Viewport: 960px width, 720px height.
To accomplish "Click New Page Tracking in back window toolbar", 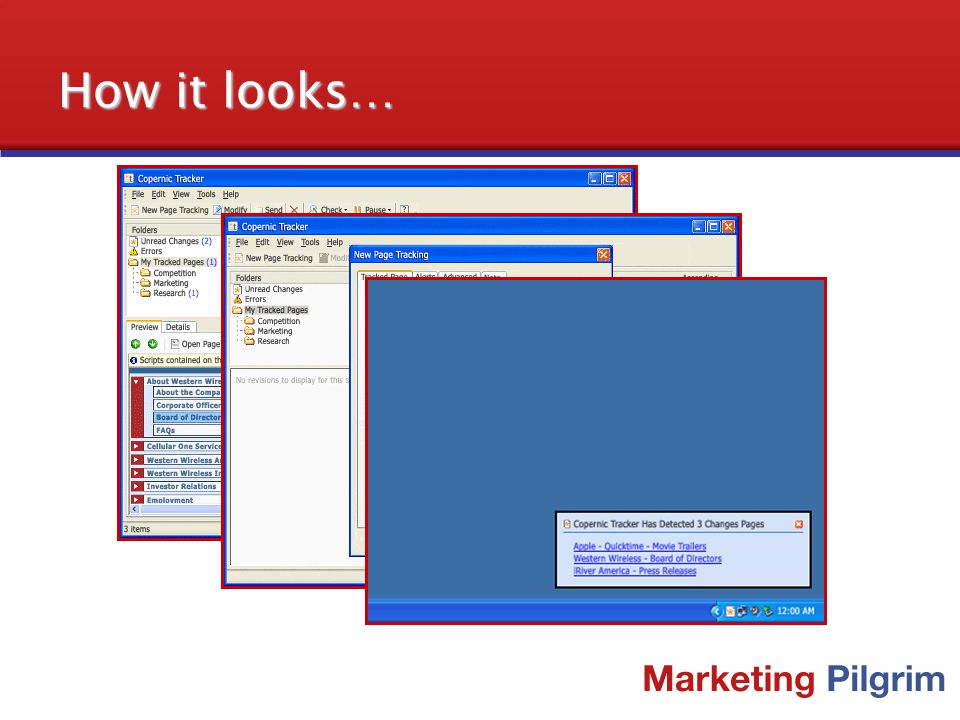I will [x=170, y=210].
